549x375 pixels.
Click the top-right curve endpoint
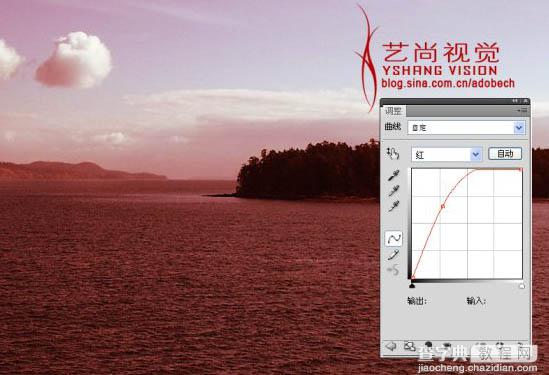click(521, 169)
